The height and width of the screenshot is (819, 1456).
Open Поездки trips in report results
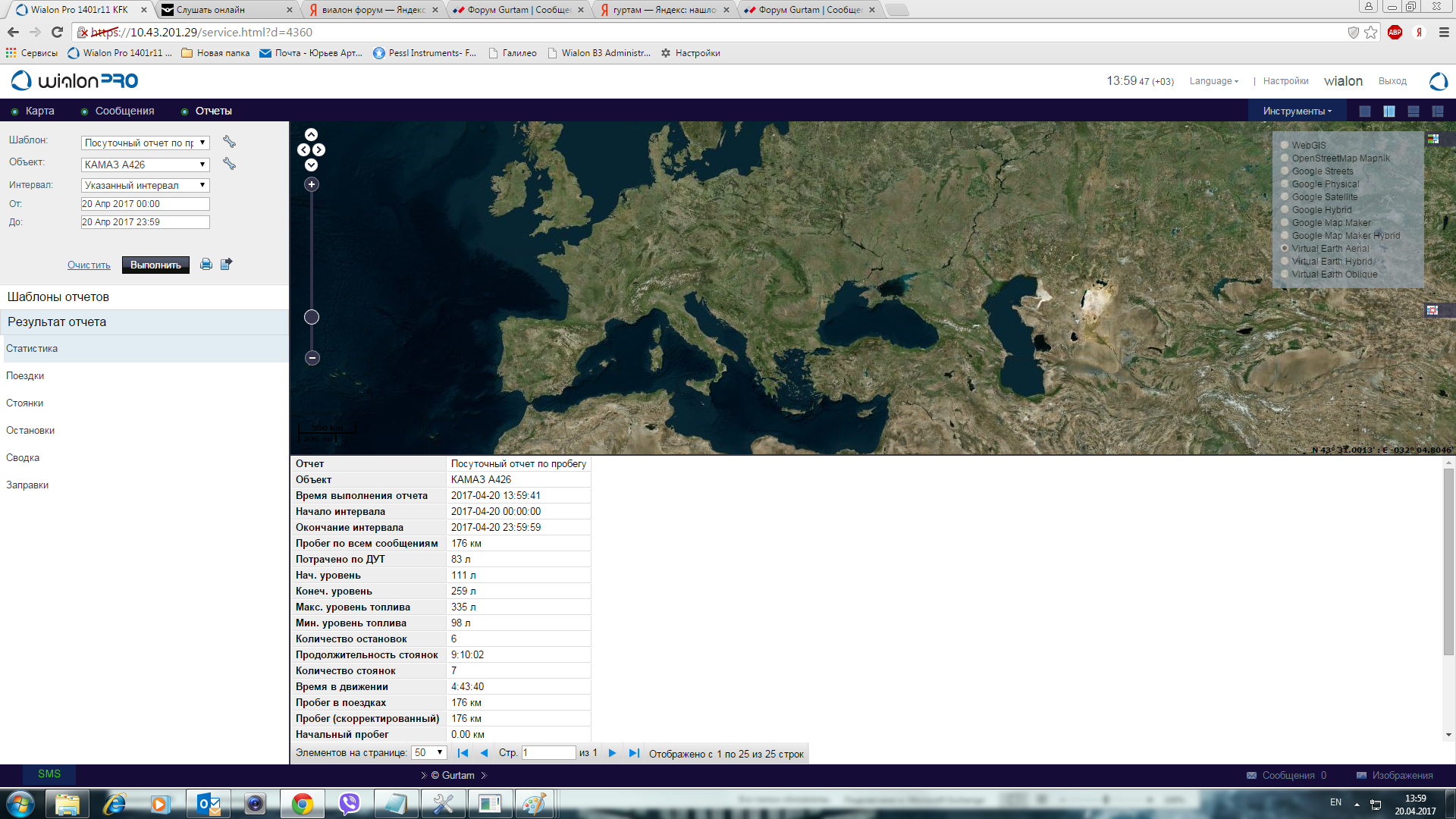25,376
